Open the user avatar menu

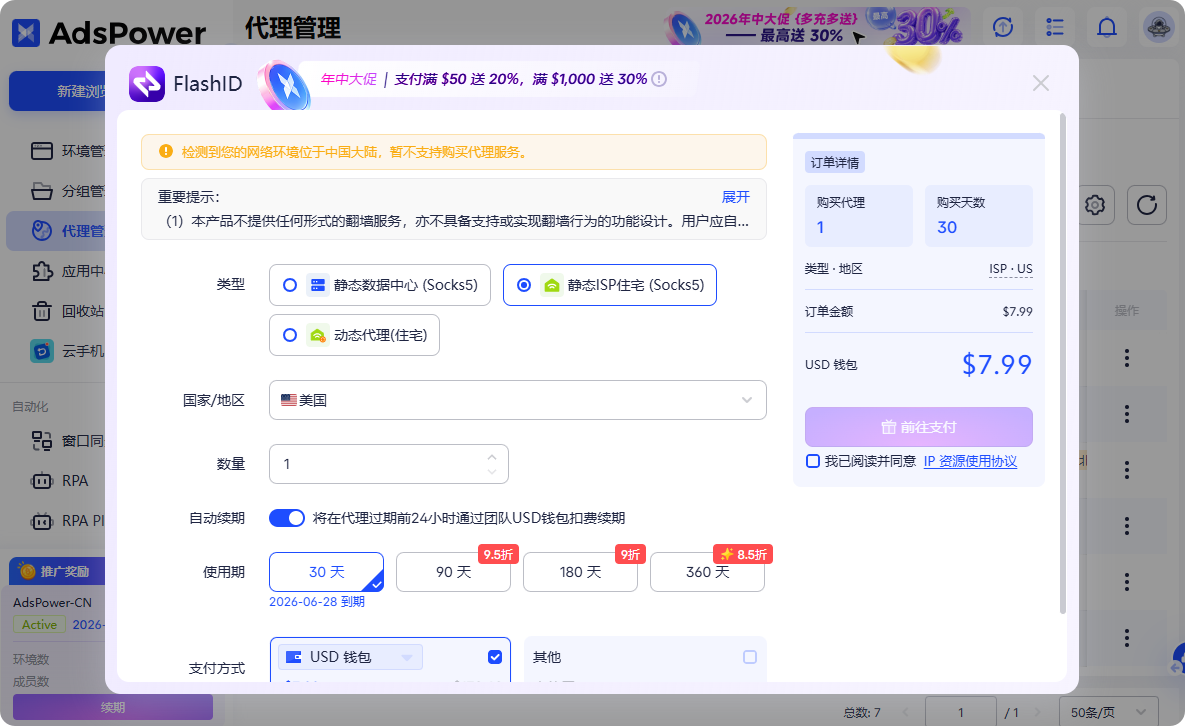pos(1159,27)
